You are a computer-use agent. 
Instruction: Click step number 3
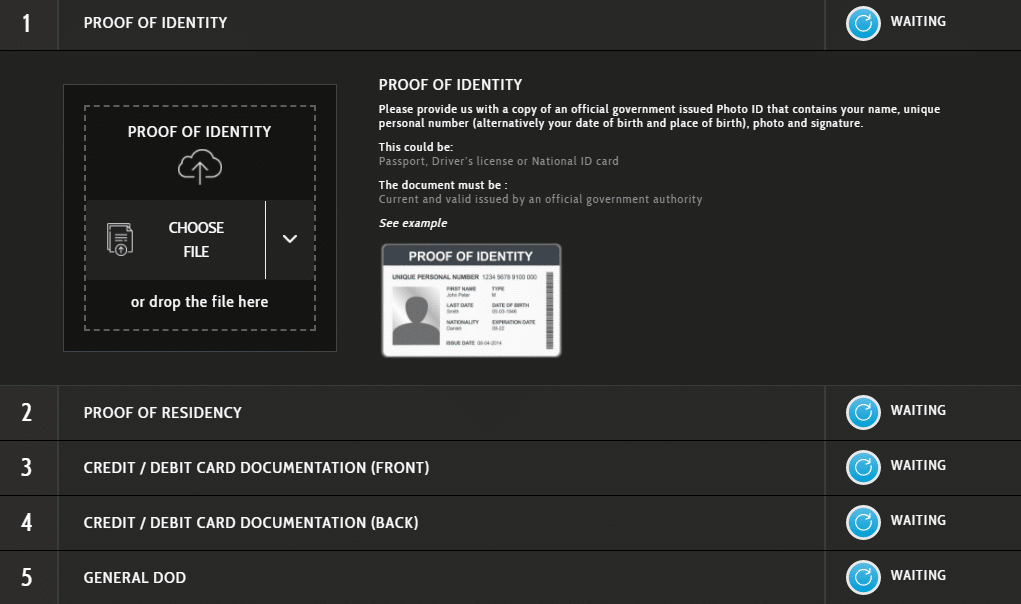click(27, 468)
